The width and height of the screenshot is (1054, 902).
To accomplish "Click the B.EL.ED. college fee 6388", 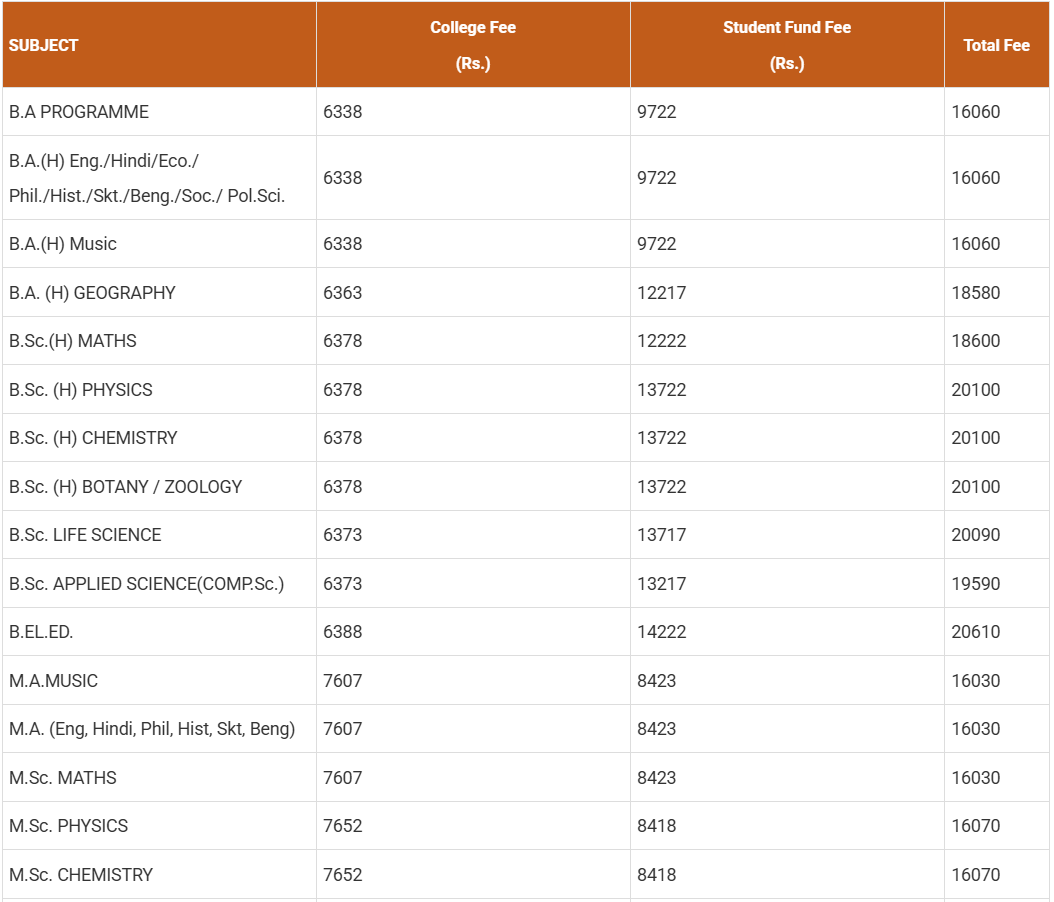I will (x=343, y=632).
